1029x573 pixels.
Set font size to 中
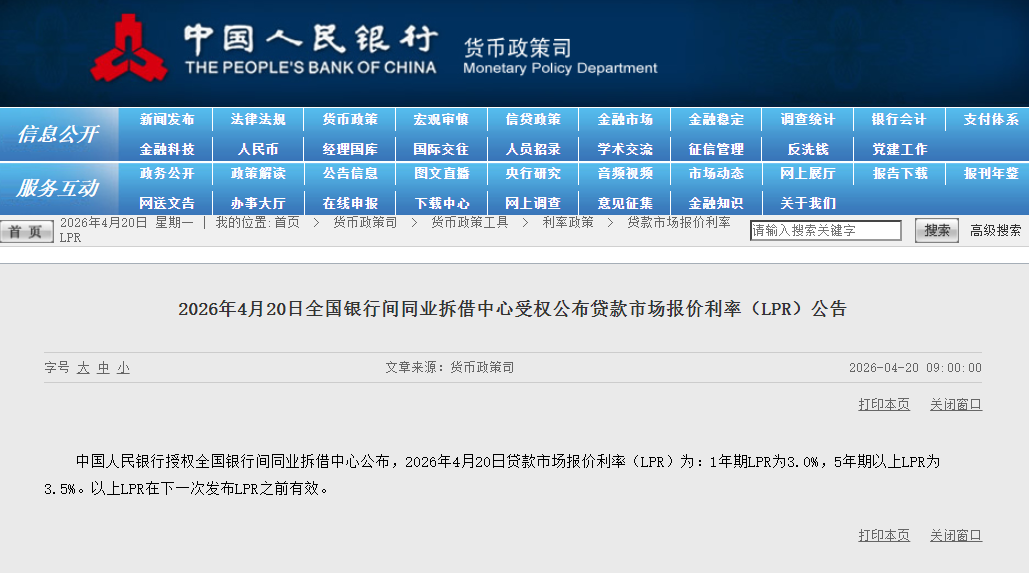point(103,368)
